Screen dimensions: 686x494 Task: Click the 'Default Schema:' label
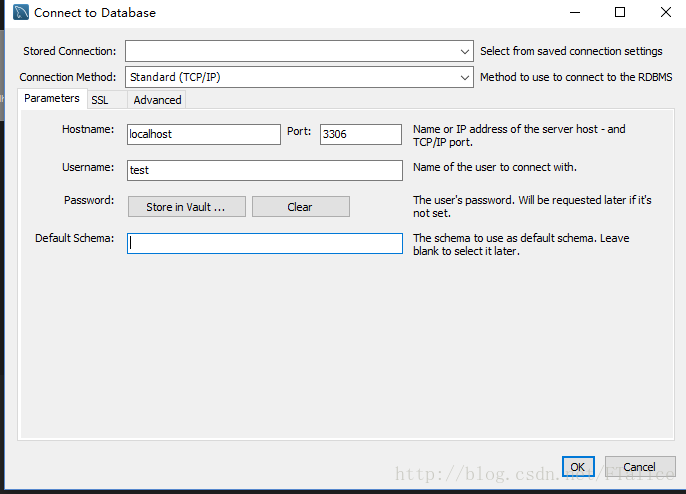(74, 238)
